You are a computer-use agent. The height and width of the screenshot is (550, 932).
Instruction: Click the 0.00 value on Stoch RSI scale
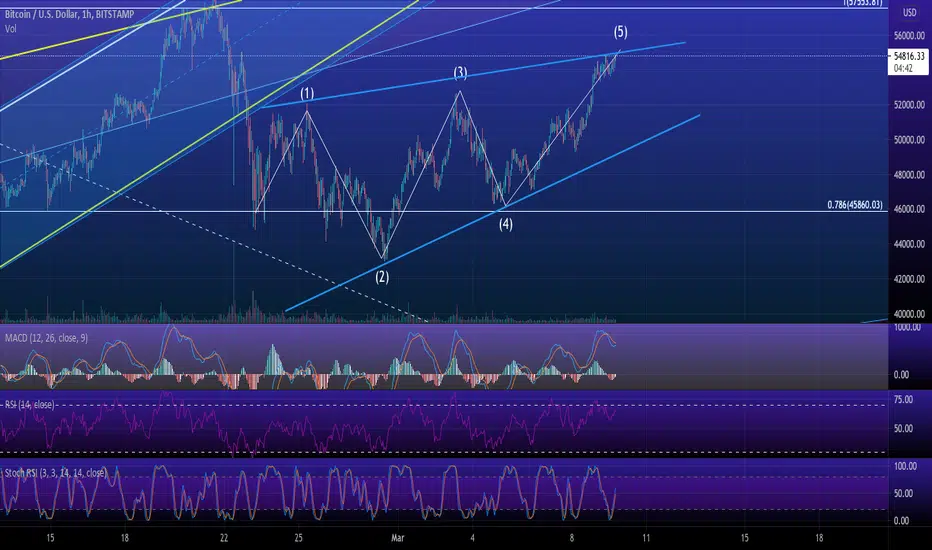[901, 520]
